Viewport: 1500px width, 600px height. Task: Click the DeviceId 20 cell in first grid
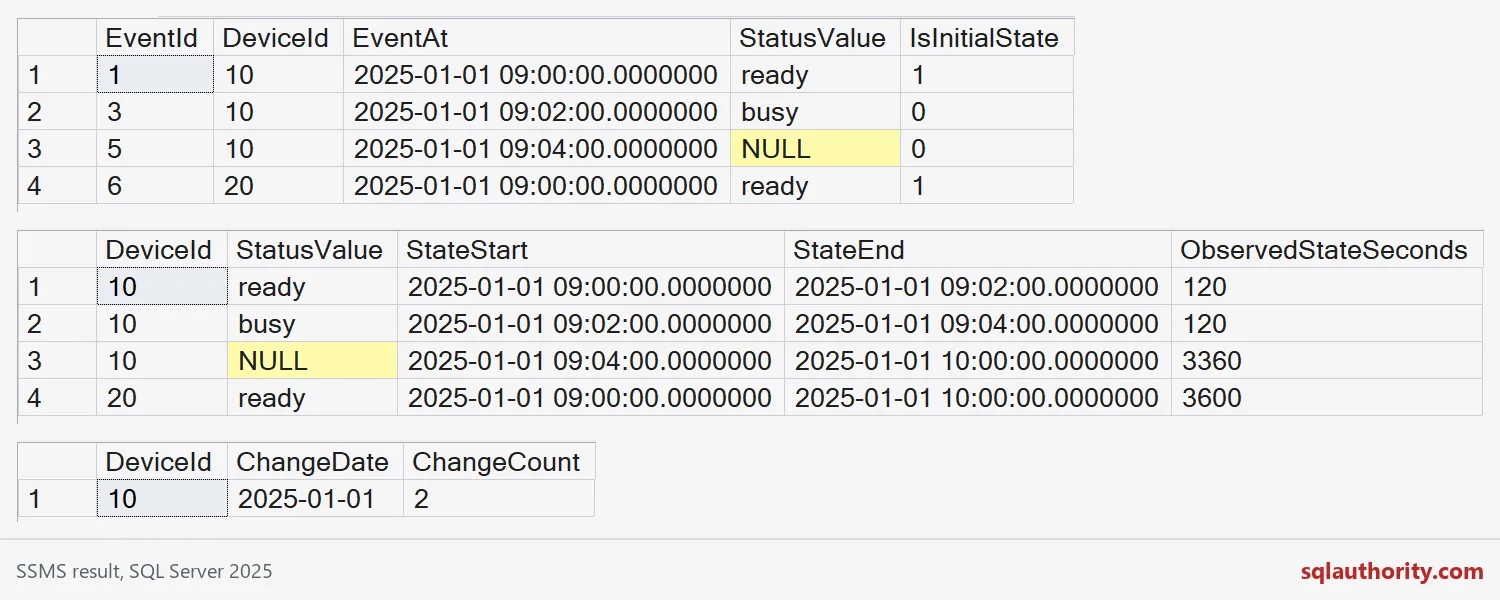(x=279, y=186)
